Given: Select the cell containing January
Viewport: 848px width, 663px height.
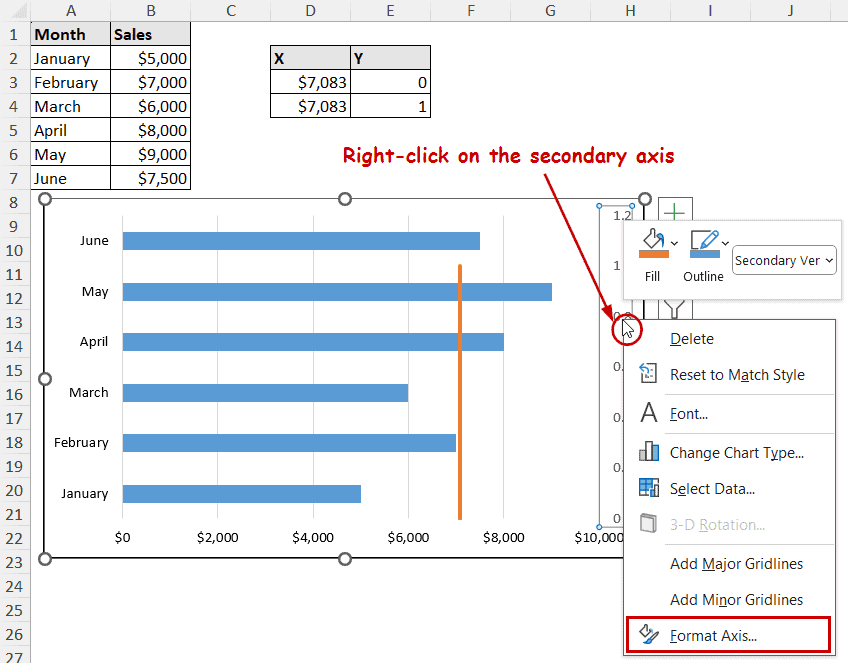Looking at the screenshot, I should (70, 58).
